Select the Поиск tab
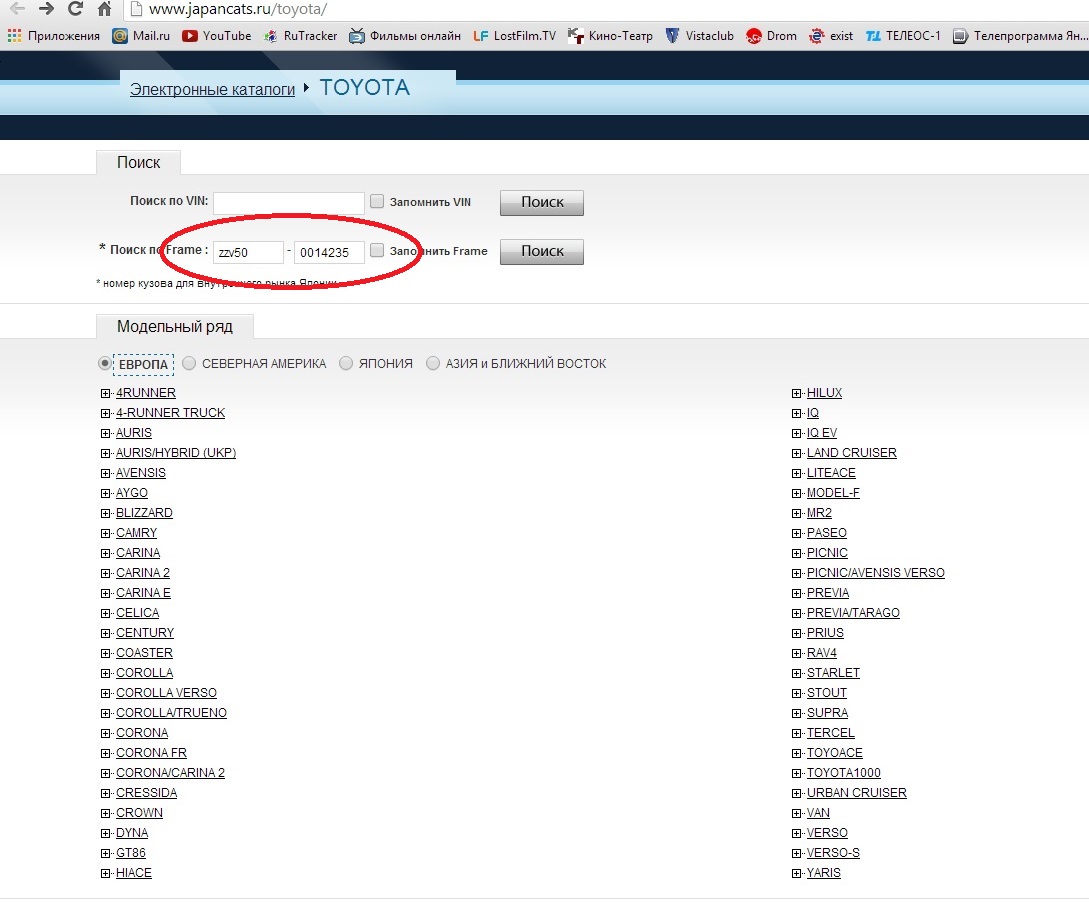1089x902 pixels. [x=138, y=163]
